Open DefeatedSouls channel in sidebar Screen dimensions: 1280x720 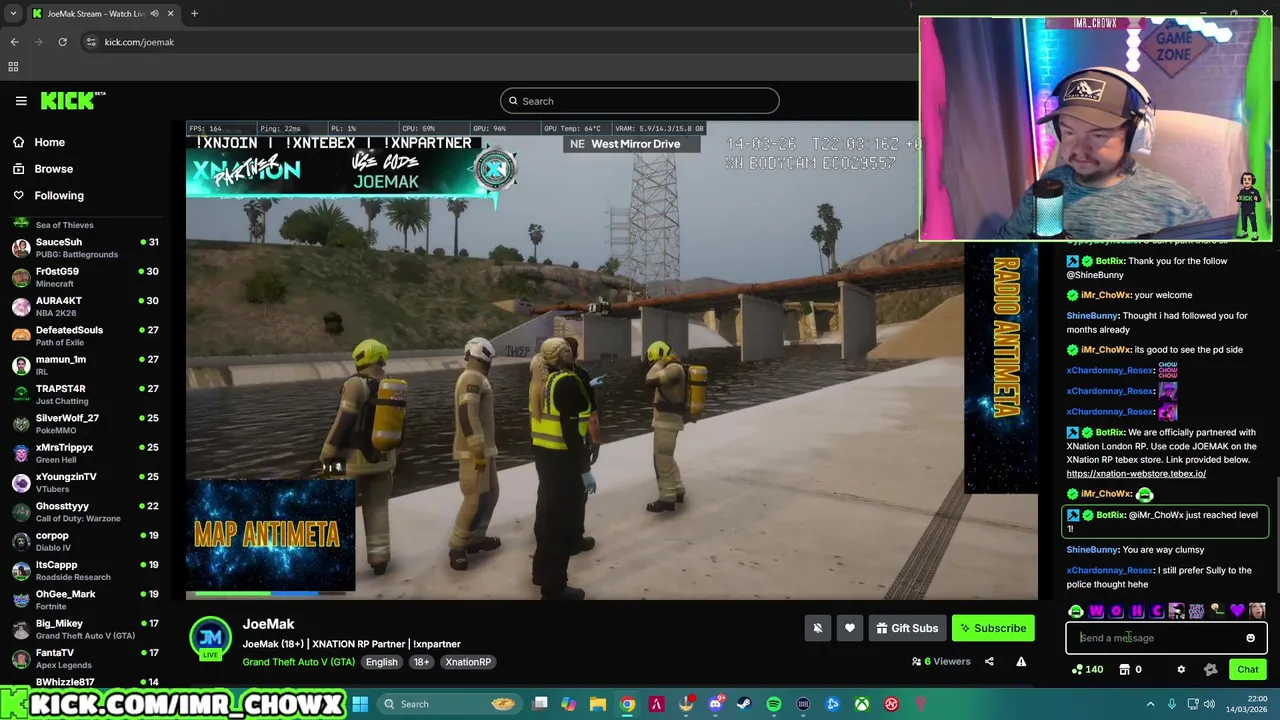pyautogui.click(x=85, y=335)
